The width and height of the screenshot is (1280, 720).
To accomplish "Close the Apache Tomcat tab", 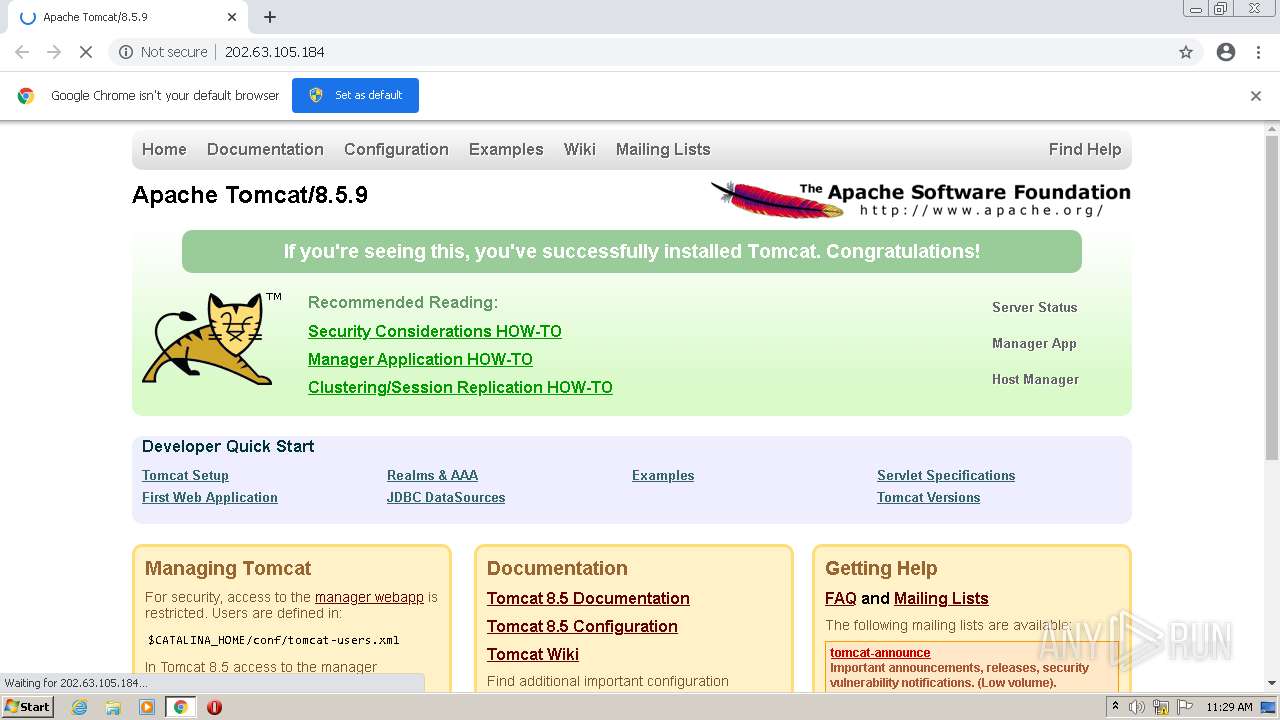I will [232, 17].
